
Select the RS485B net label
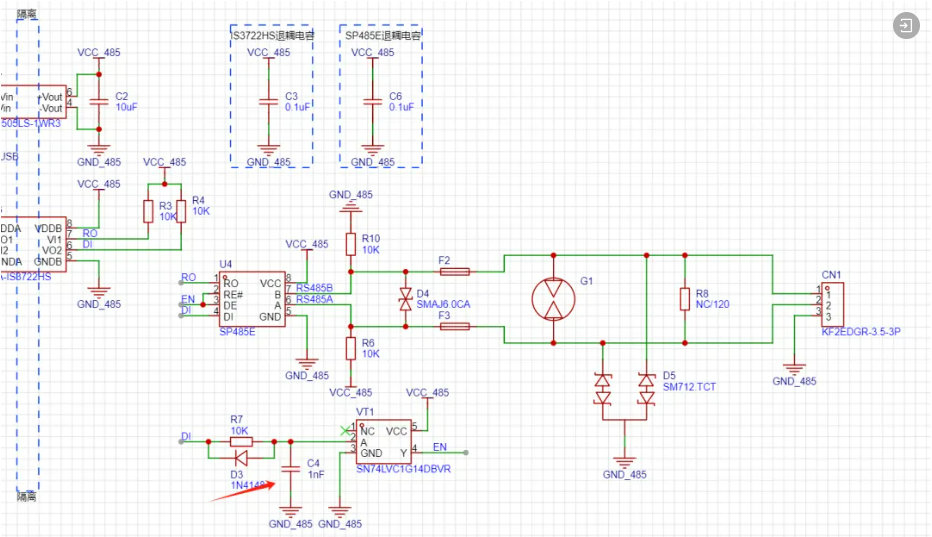pos(314,288)
